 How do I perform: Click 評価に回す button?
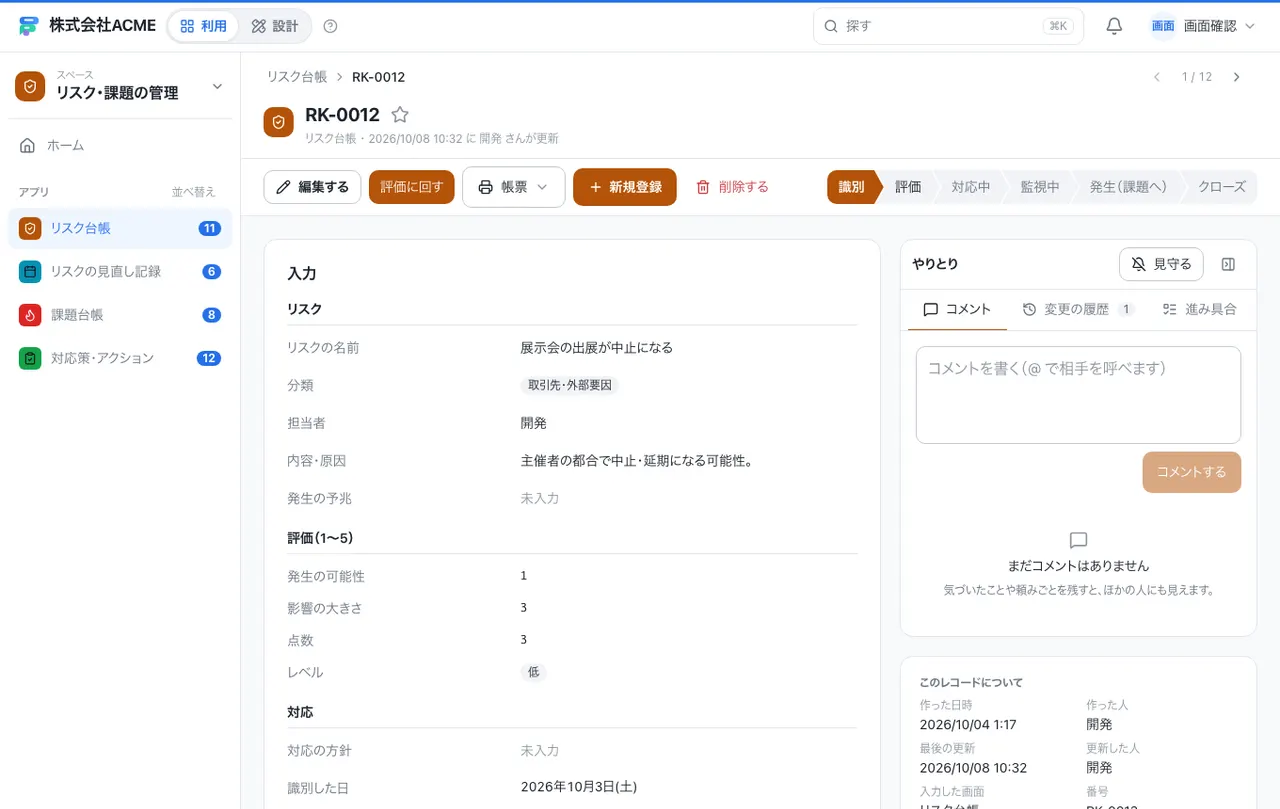point(412,187)
